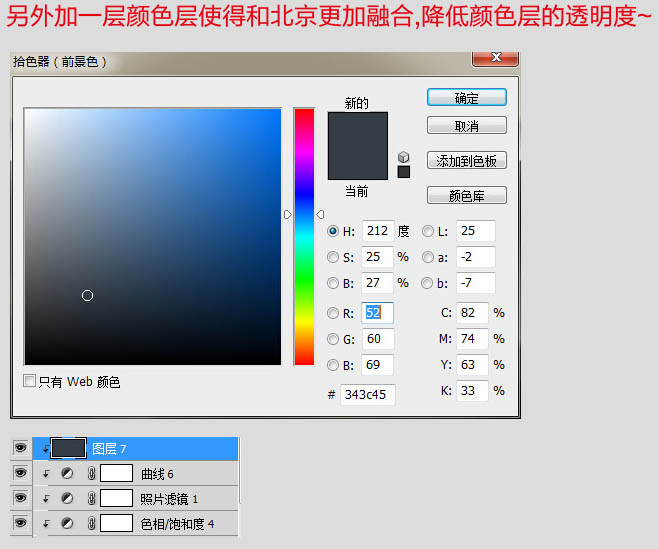Click the blue field showing 69
Screen dimensions: 659x549
(x=378, y=365)
